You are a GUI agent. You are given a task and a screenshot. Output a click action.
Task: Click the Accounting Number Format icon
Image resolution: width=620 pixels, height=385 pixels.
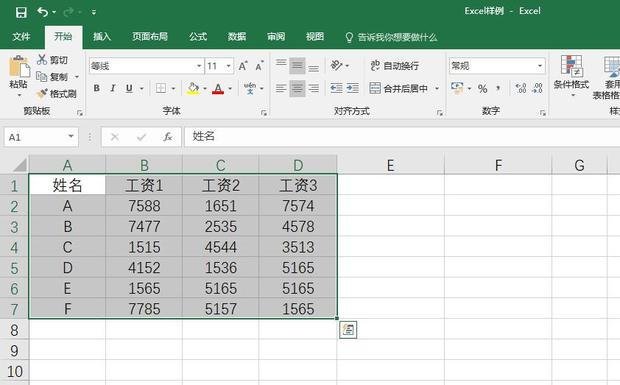(x=457, y=88)
